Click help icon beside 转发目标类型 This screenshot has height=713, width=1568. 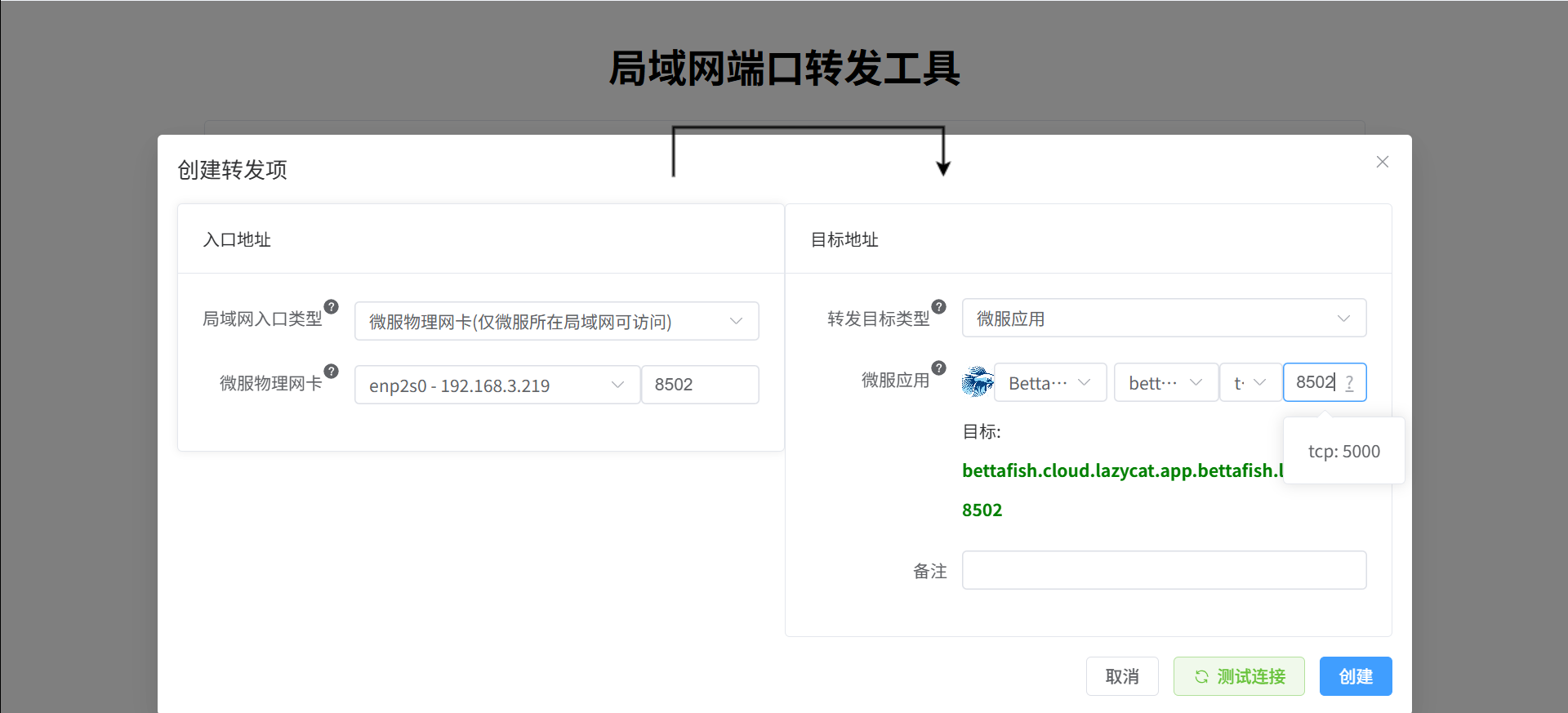click(x=939, y=307)
